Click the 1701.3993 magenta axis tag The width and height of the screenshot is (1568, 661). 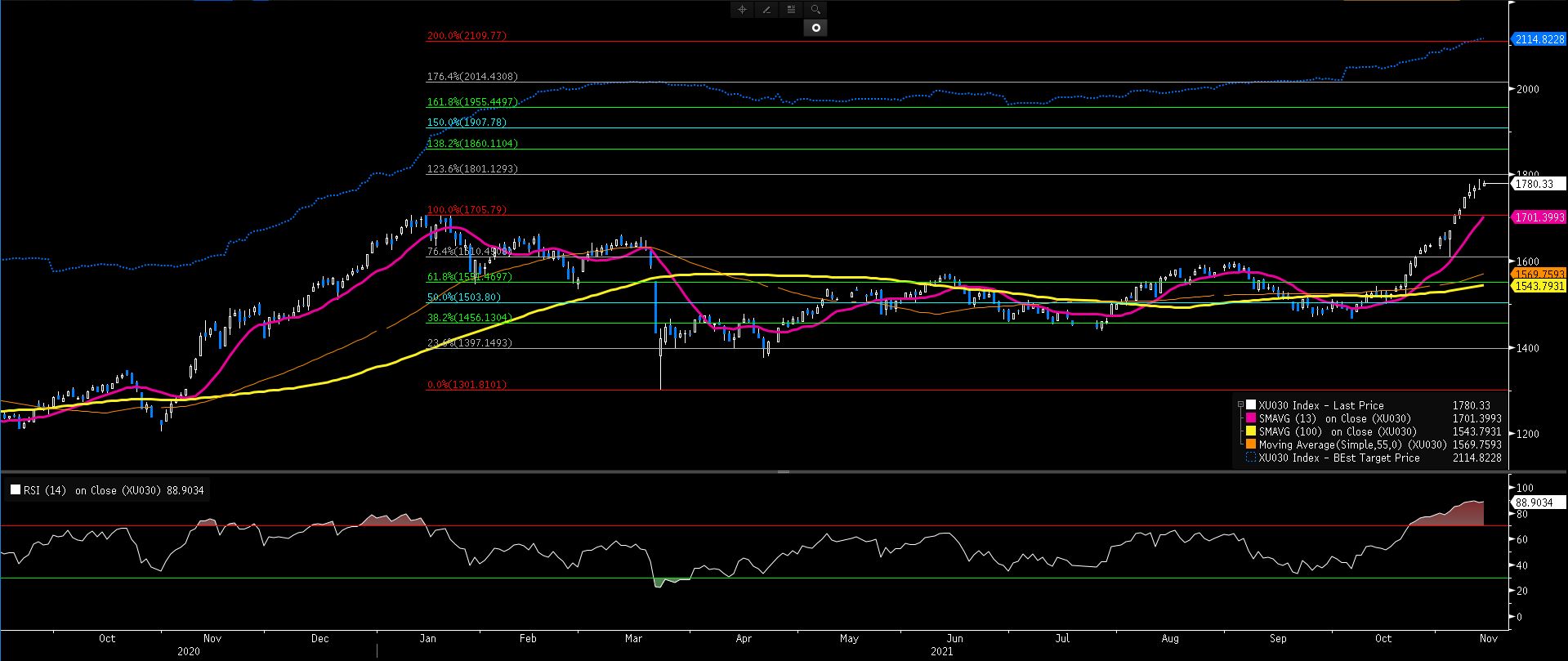coord(1539,217)
